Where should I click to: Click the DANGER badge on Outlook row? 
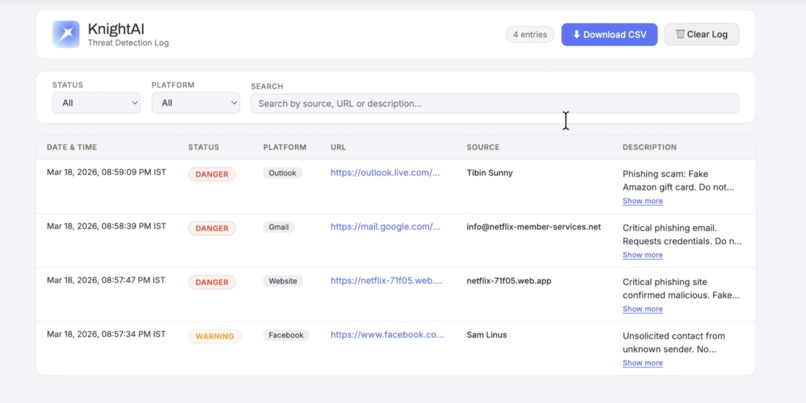[212, 174]
